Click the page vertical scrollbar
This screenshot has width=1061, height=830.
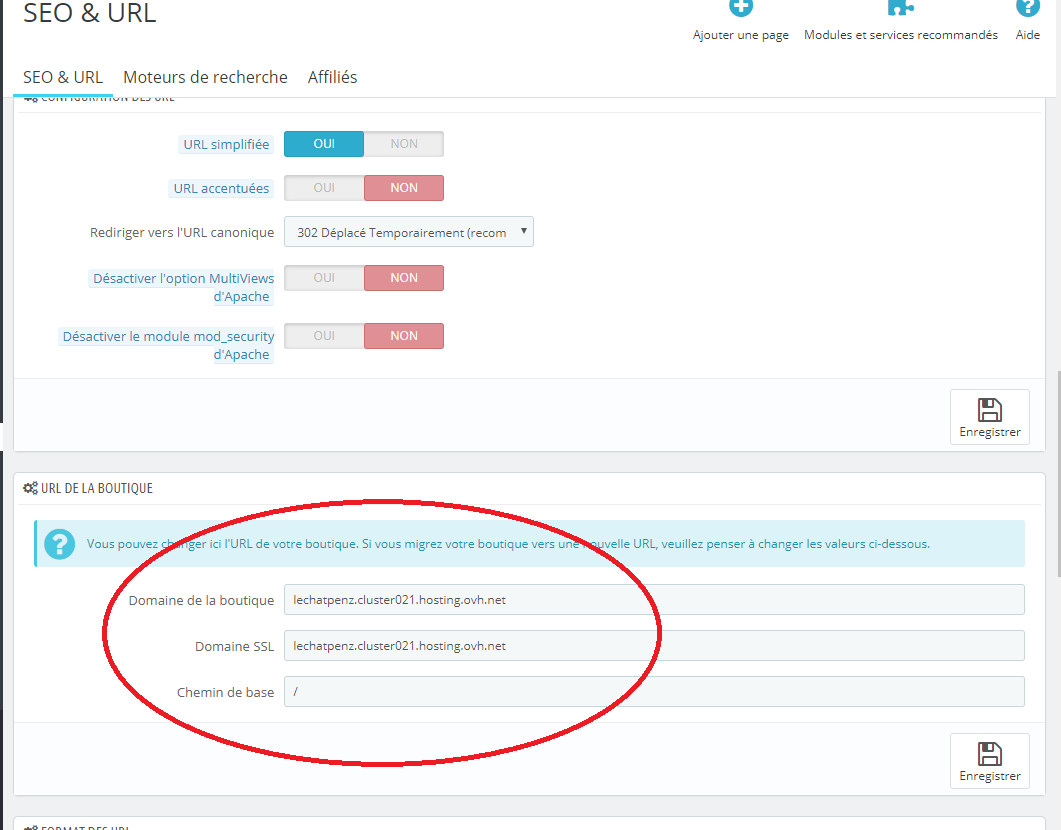click(1057, 474)
